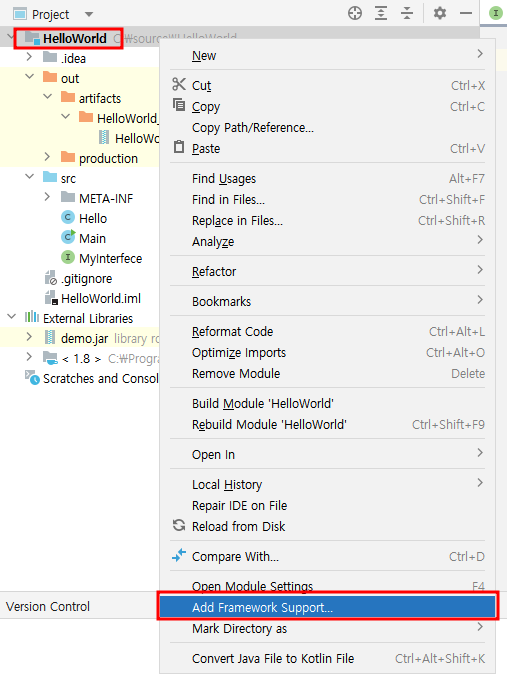Expand the production folder

click(x=47, y=156)
